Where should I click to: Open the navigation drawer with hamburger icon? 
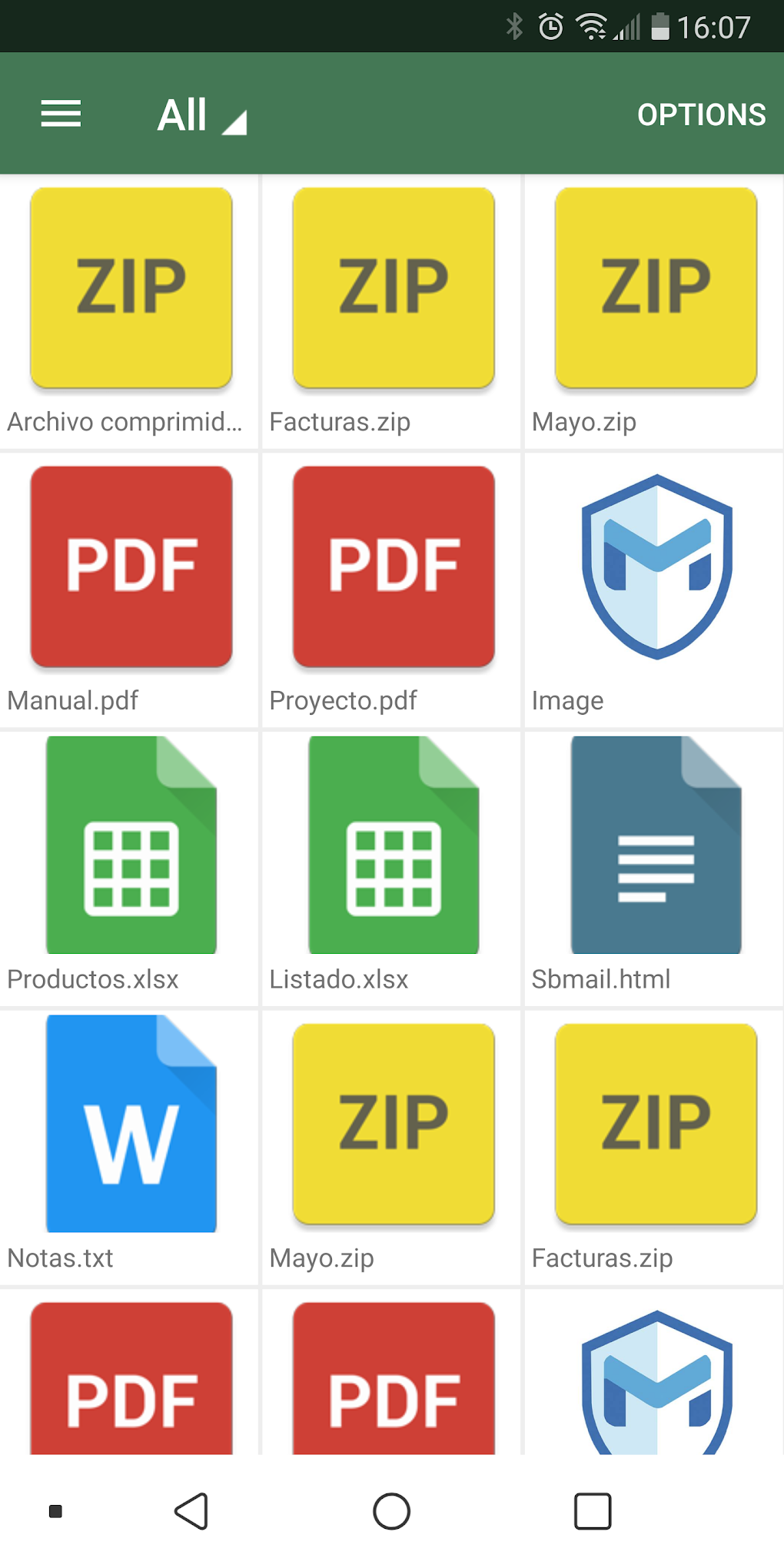coord(60,113)
